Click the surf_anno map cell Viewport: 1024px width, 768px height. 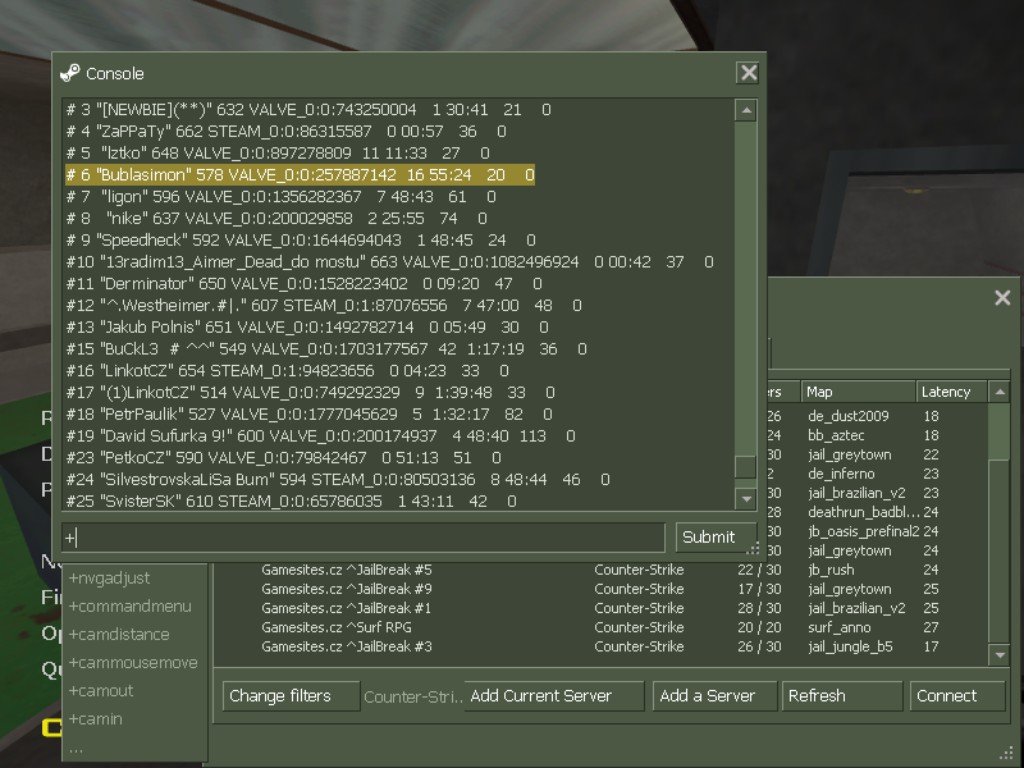(839, 627)
